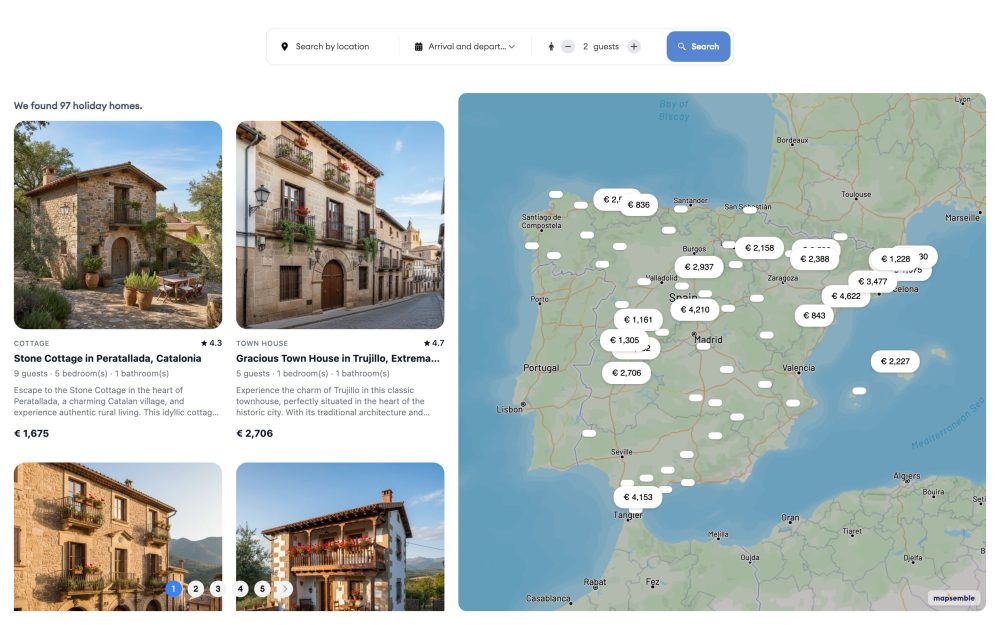Image resolution: width=1000 pixels, height=625 pixels.
Task: Click the calendar icon beside Arrival and departure
Action: point(418,47)
